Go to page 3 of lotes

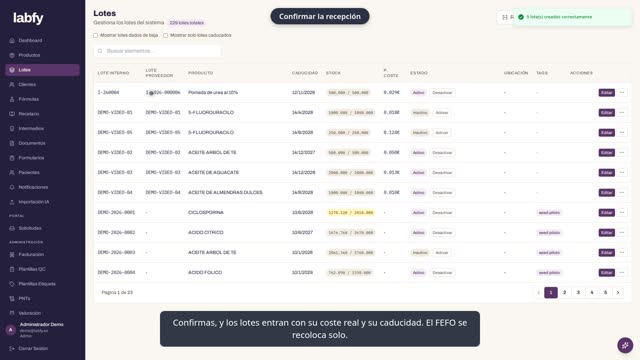point(578,293)
